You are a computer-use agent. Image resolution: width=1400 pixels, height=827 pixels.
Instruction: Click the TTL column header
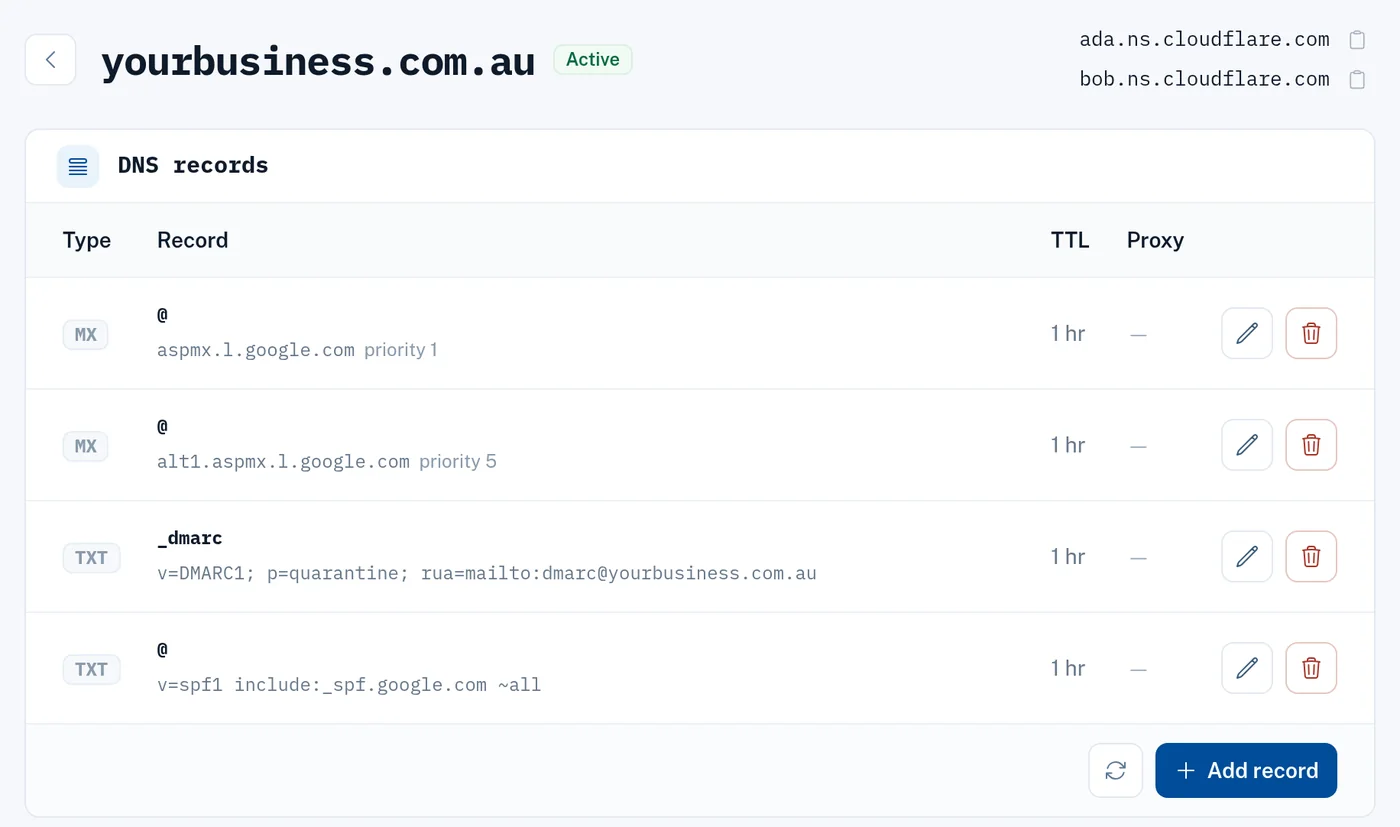1070,240
